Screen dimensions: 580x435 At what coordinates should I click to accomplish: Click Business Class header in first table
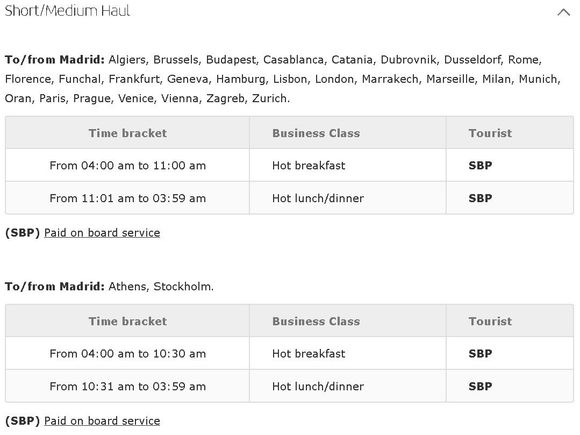316,133
